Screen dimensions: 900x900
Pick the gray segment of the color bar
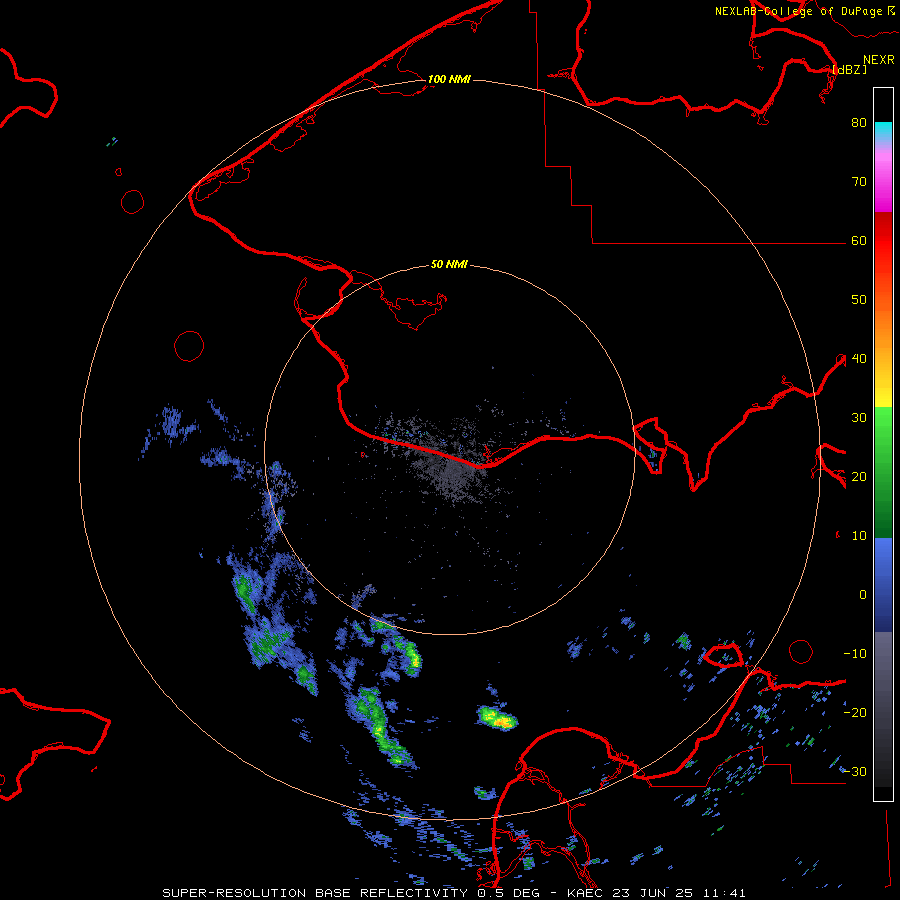point(883,709)
